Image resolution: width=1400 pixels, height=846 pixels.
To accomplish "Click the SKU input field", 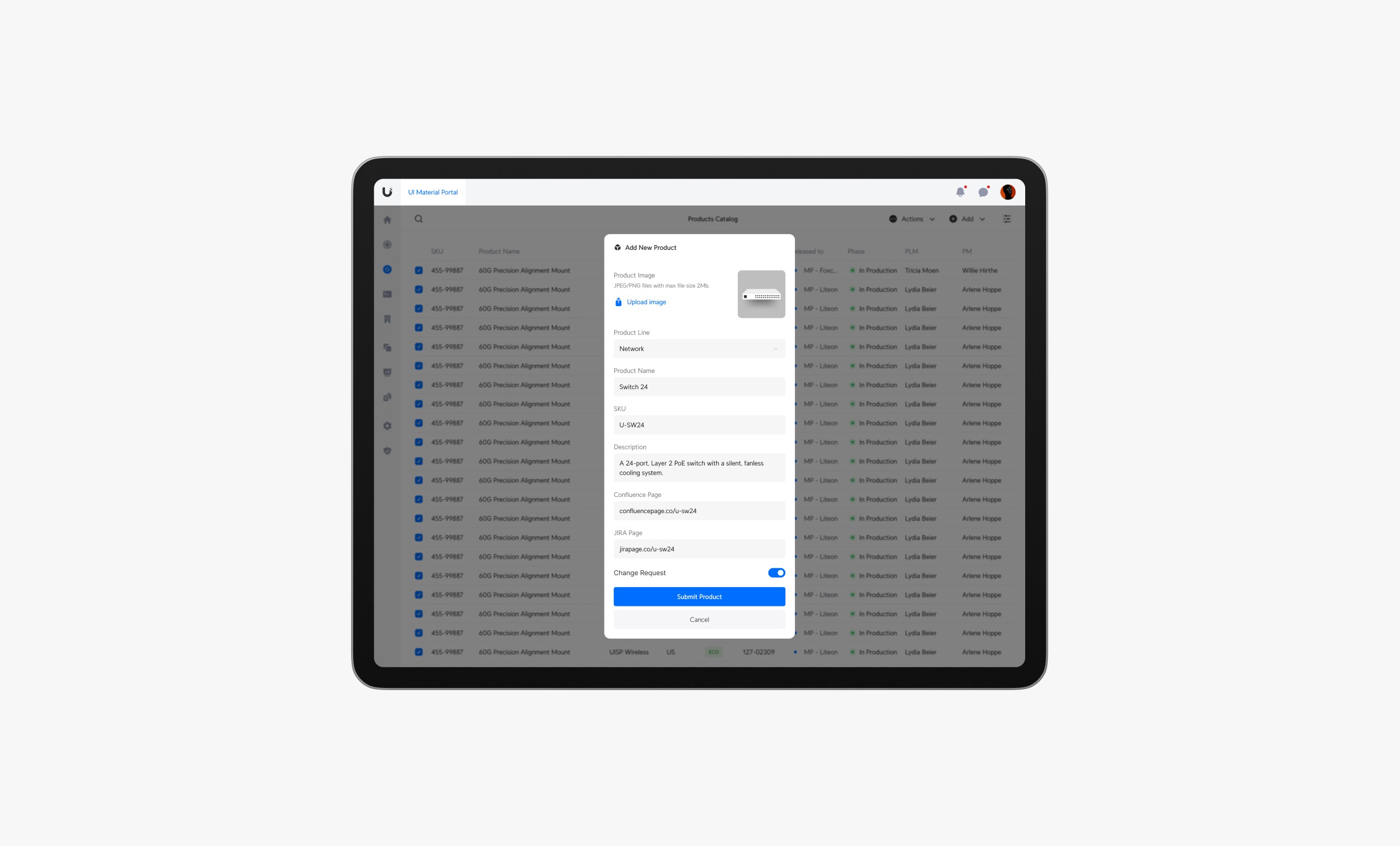I will (x=699, y=425).
